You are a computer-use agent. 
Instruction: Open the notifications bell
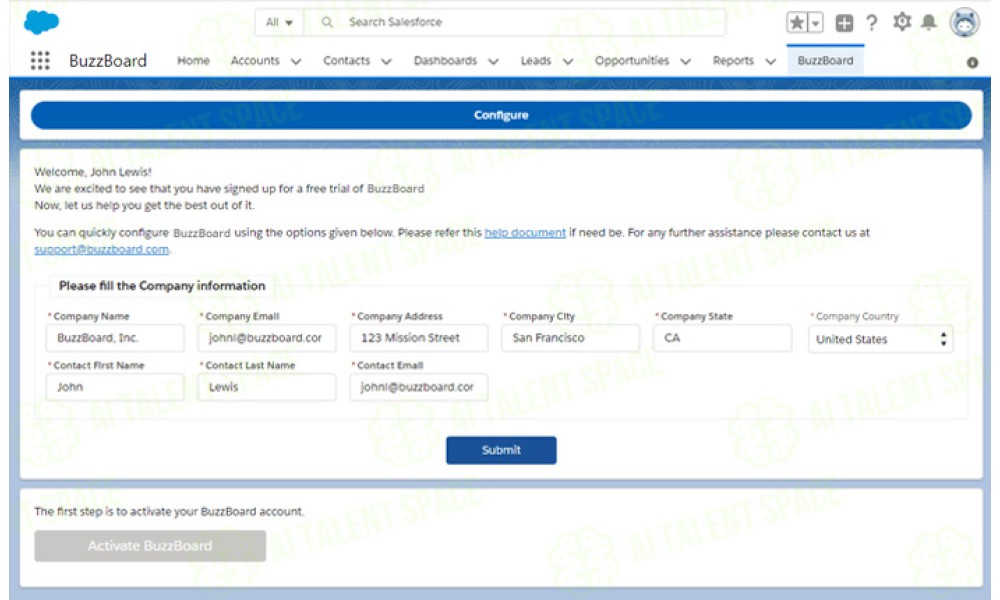click(929, 22)
